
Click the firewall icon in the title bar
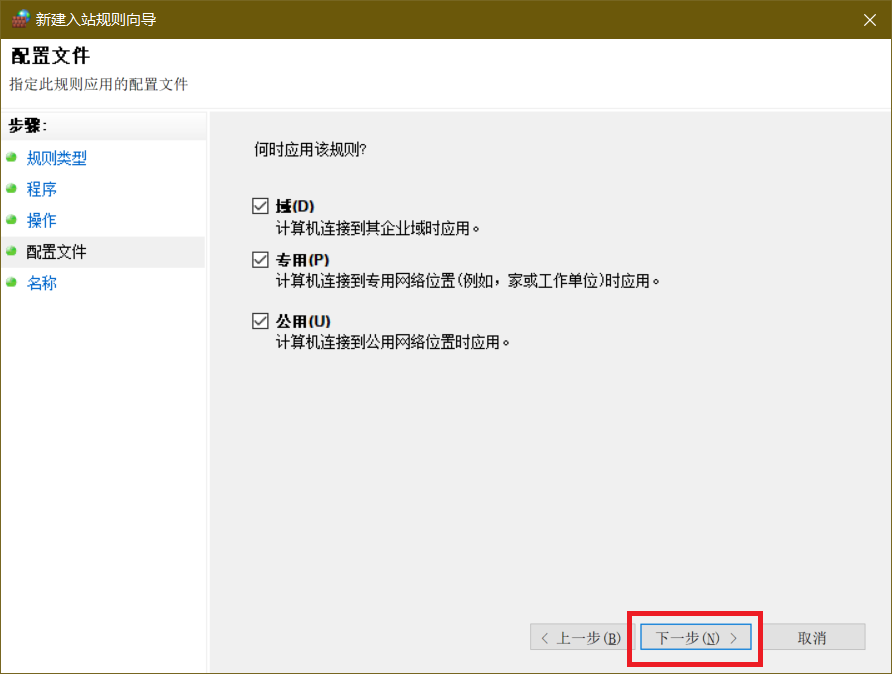(20, 19)
